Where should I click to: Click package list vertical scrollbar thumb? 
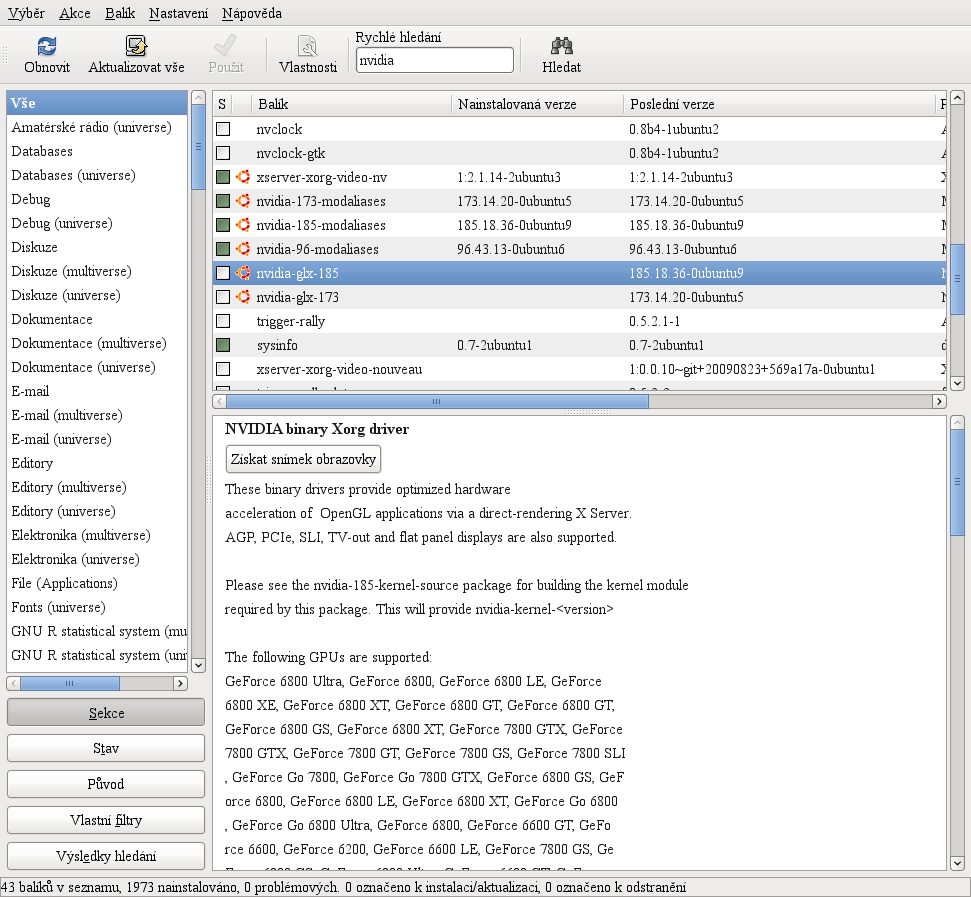957,279
